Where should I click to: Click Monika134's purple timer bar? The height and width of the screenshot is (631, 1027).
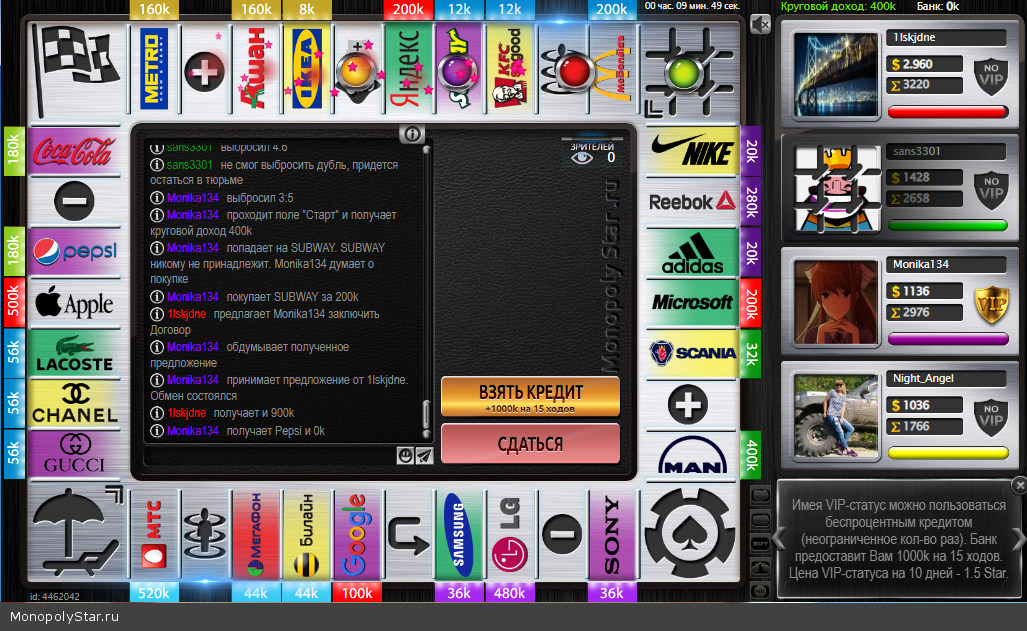pos(948,339)
